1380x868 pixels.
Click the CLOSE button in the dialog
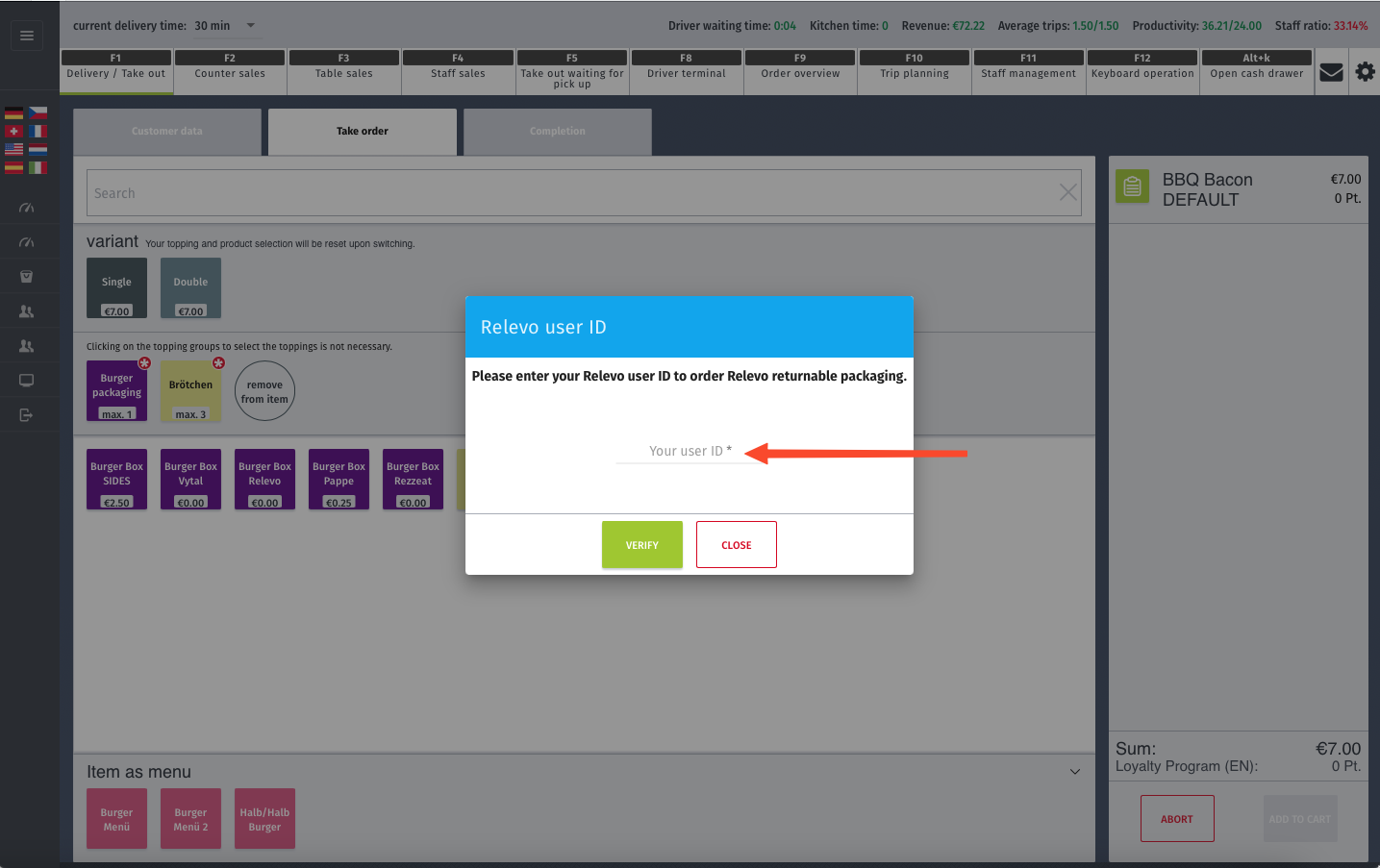[x=737, y=545]
